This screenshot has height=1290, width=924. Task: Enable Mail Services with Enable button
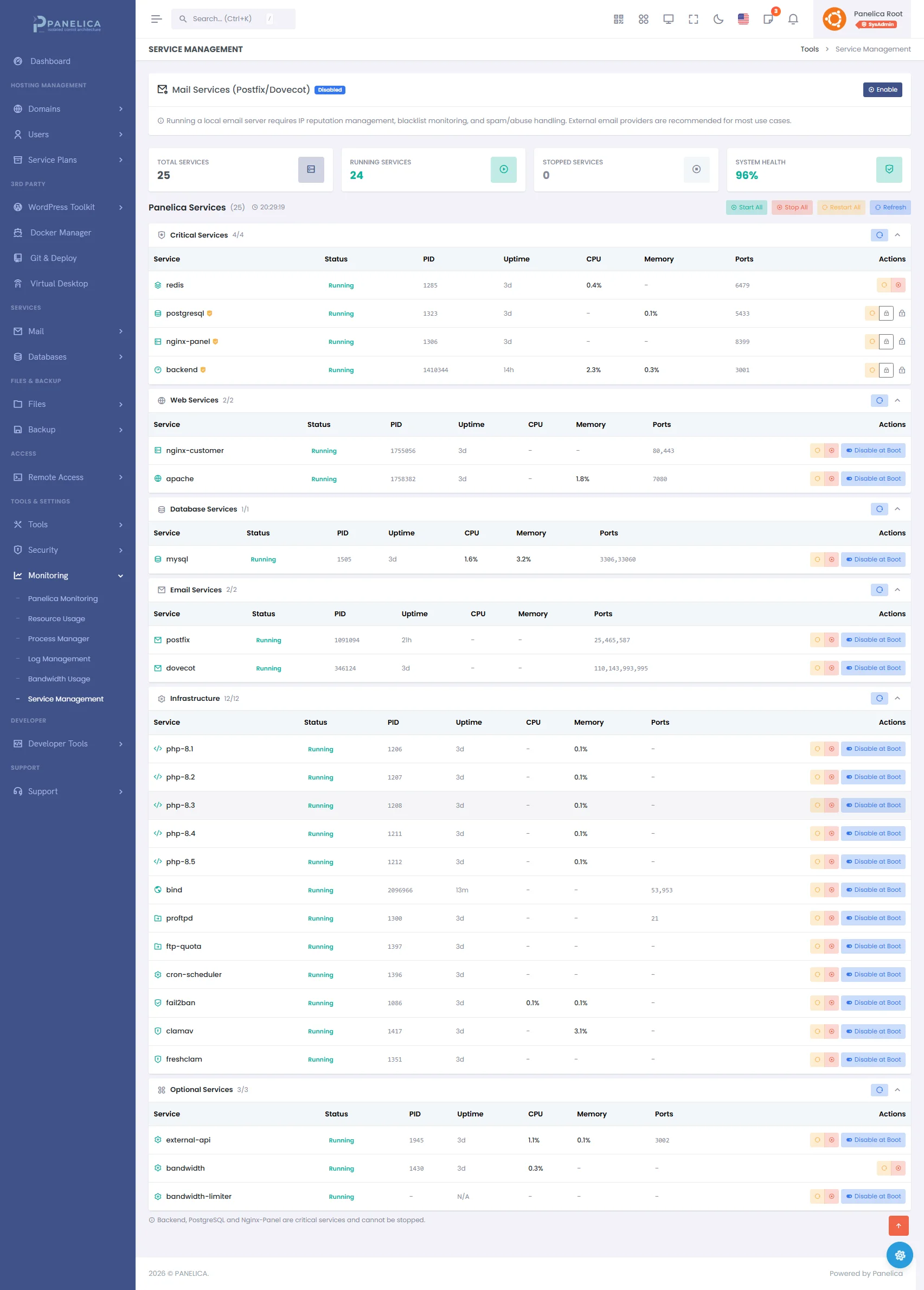pos(882,90)
